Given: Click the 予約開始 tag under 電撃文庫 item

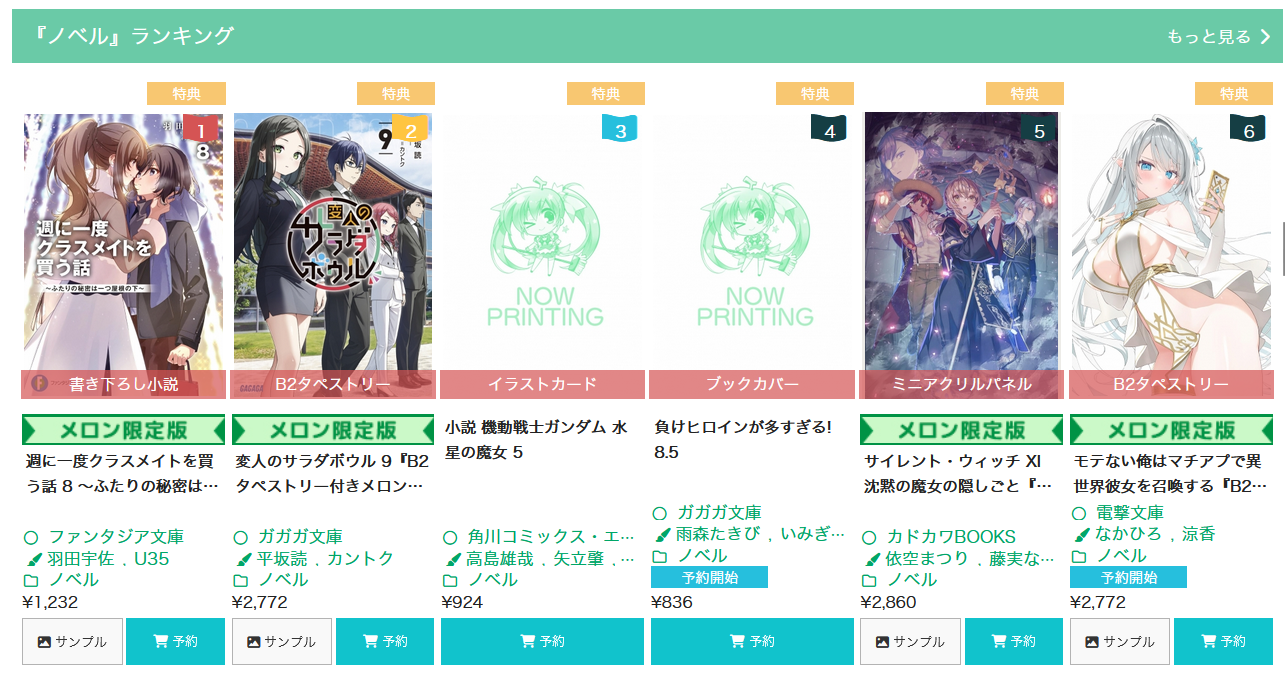Looking at the screenshot, I should pos(1128,577).
